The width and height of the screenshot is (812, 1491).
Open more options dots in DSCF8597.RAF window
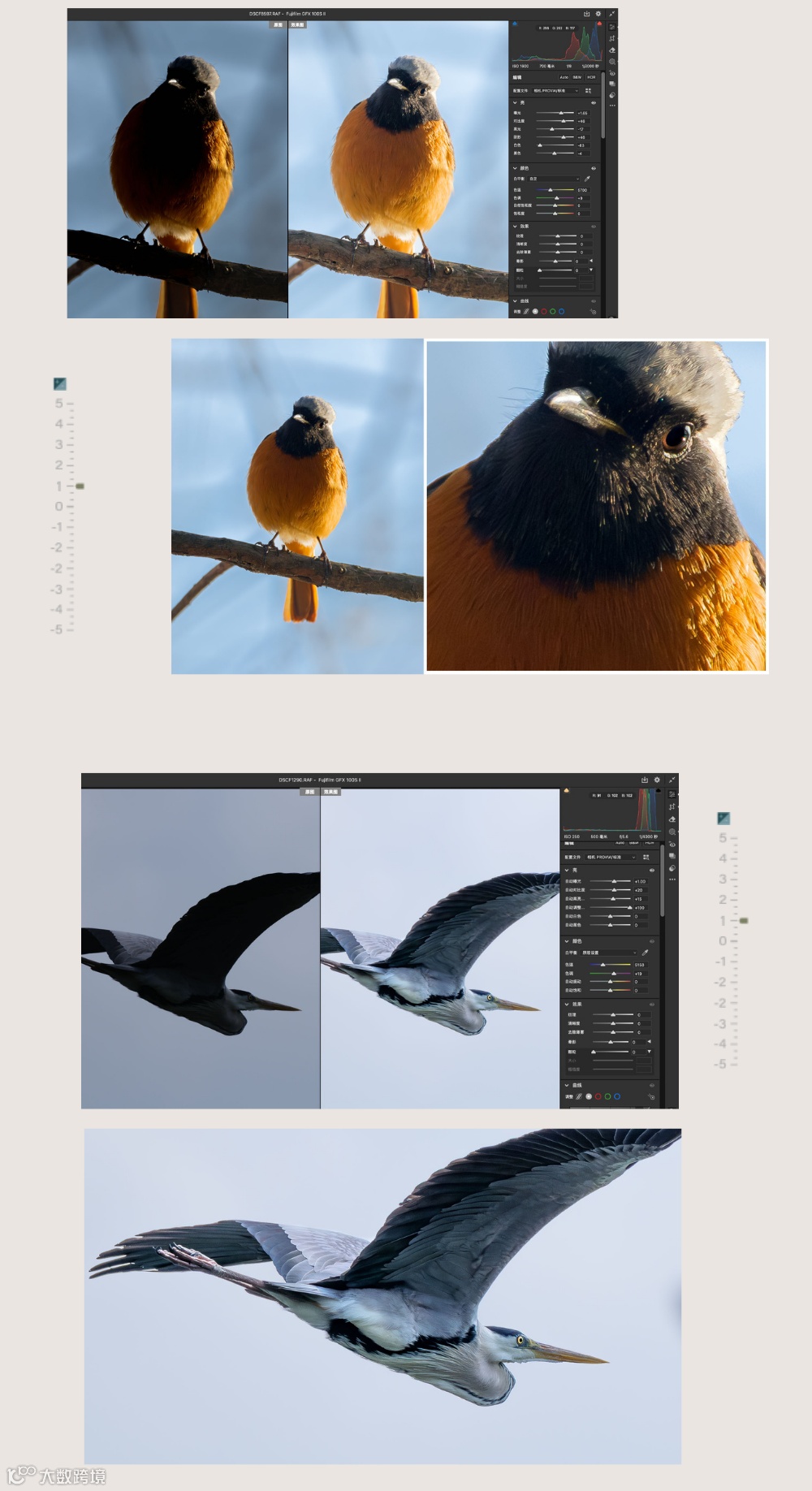[x=612, y=106]
